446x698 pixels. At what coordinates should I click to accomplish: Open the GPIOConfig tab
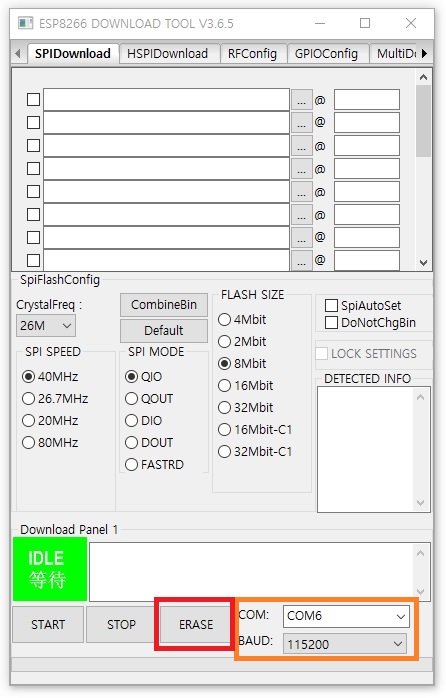[326, 54]
